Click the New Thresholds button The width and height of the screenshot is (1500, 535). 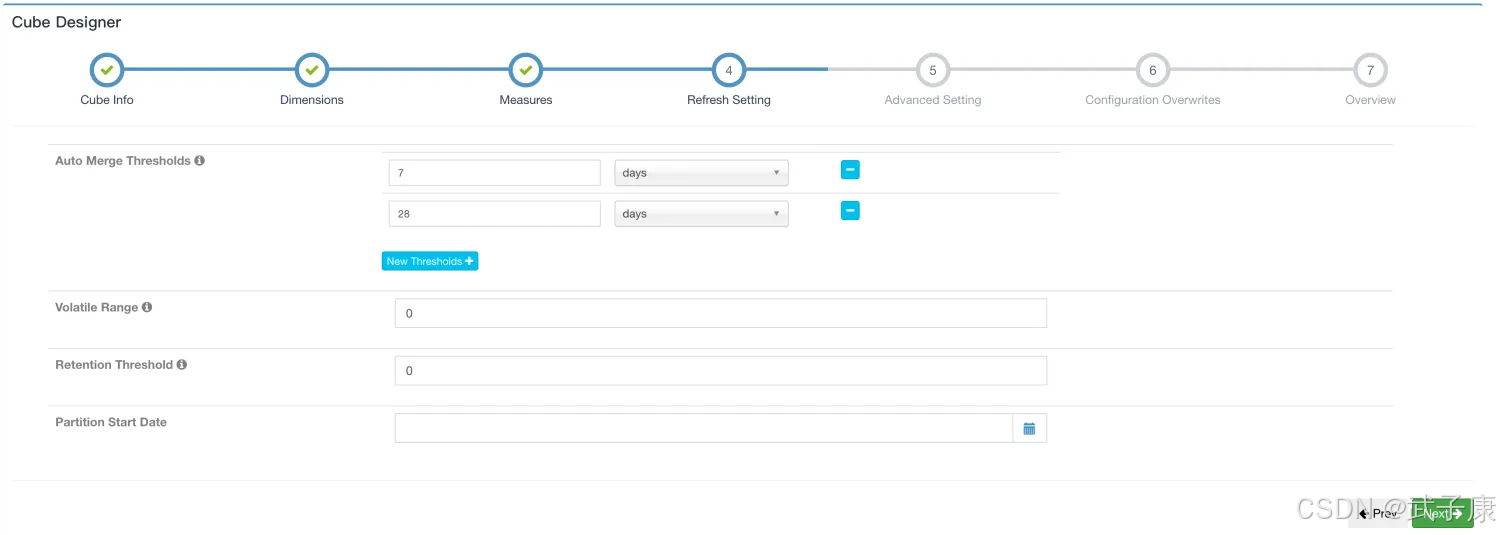click(x=430, y=261)
